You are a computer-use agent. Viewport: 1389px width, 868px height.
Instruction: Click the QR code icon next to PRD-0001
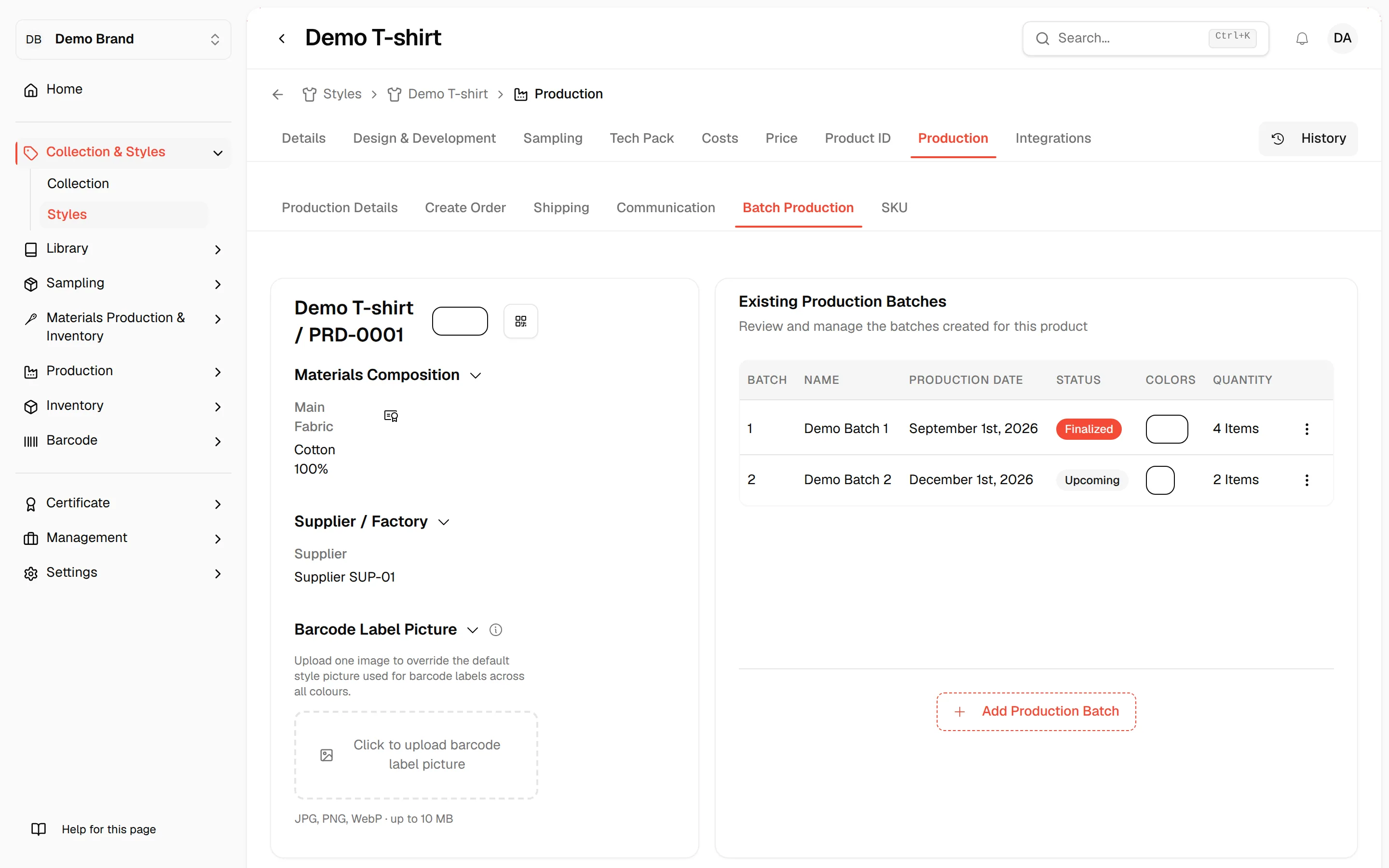[x=520, y=321]
